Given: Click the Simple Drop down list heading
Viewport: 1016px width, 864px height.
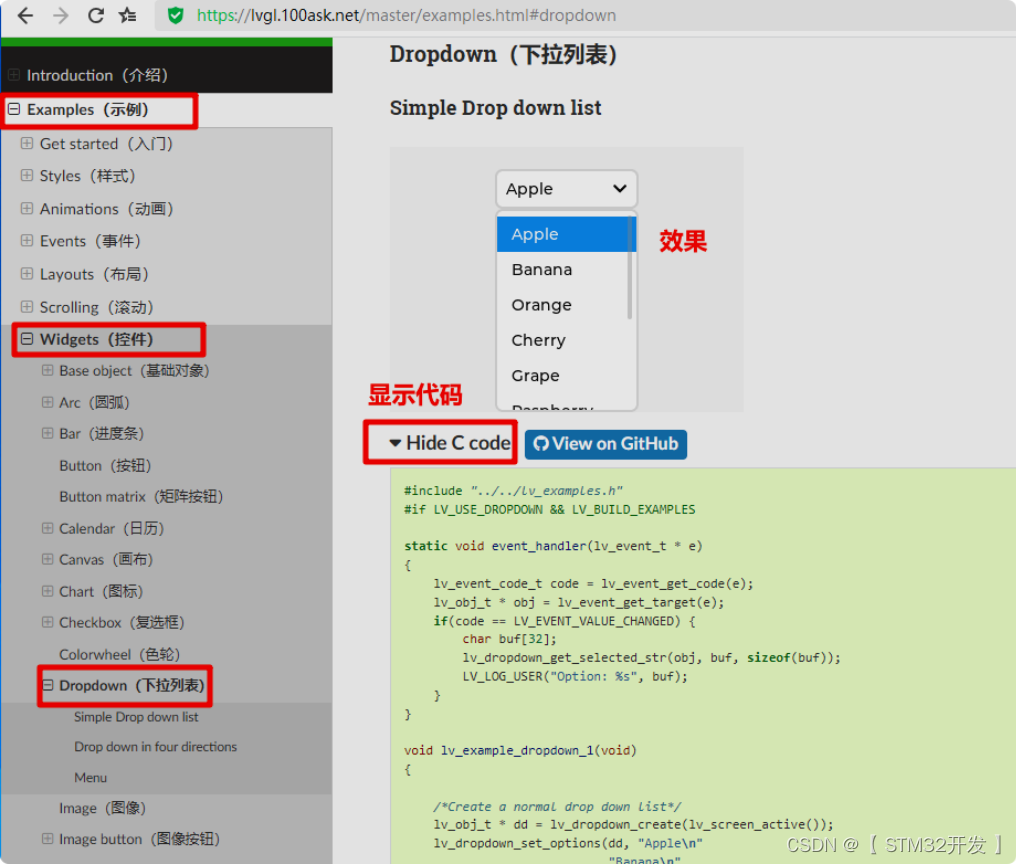Looking at the screenshot, I should click(496, 108).
